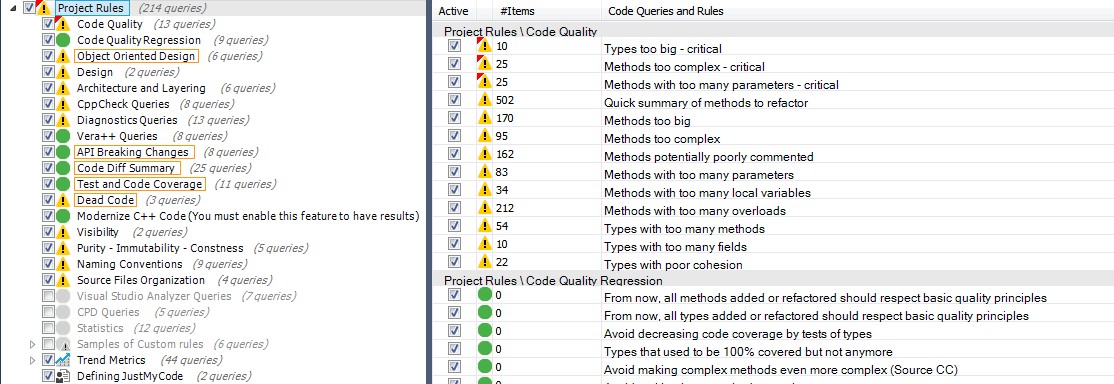Click the green circle beside Code Quality Regression group
The height and width of the screenshot is (384, 1114).
tap(63, 40)
